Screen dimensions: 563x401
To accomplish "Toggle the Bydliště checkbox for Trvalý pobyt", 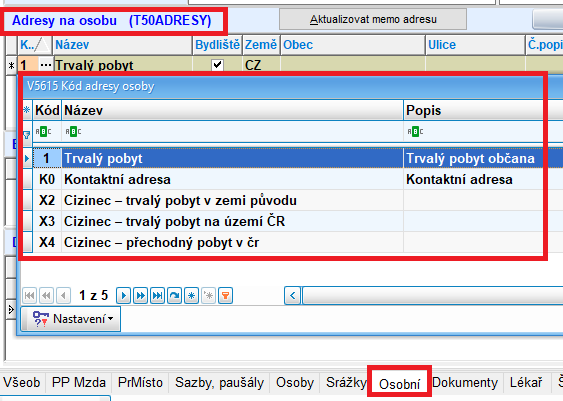I will point(217,65).
